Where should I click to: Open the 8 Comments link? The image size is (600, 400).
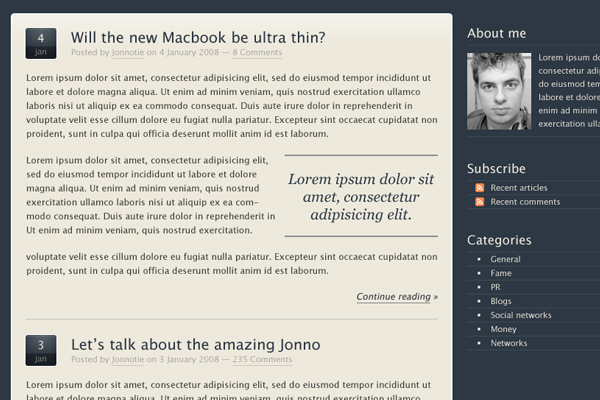click(257, 52)
